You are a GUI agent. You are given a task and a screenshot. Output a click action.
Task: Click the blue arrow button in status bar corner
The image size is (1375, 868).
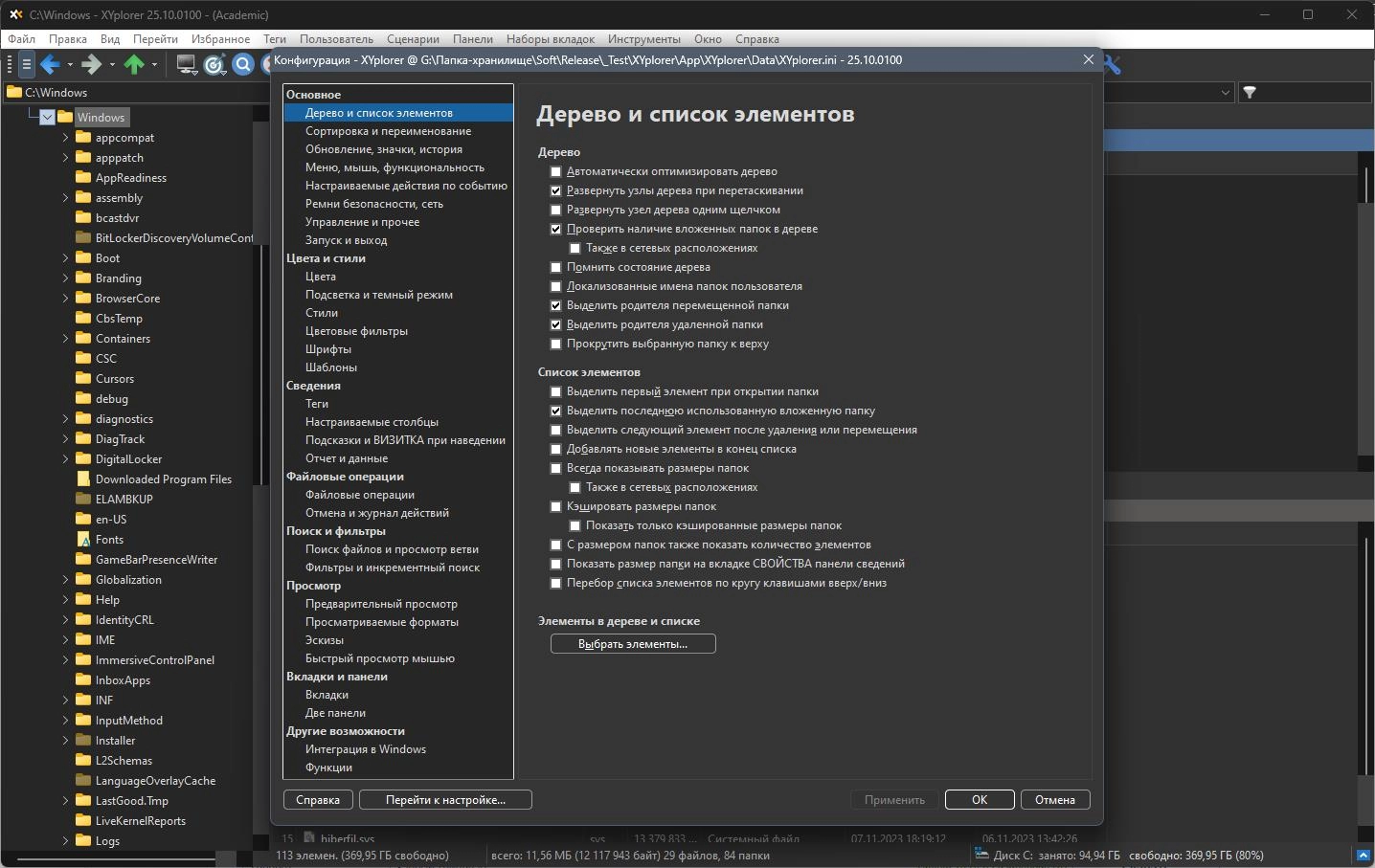point(1364,855)
